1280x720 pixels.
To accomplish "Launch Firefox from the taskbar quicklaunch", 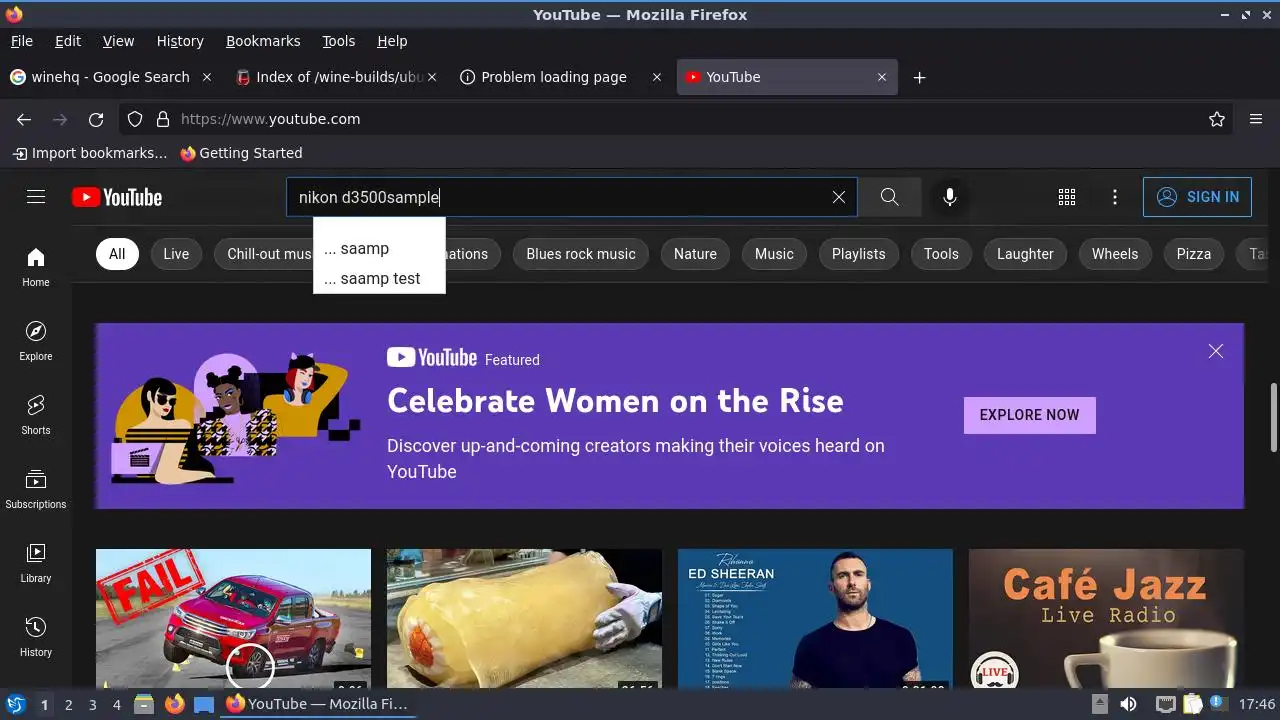I will pos(174,704).
